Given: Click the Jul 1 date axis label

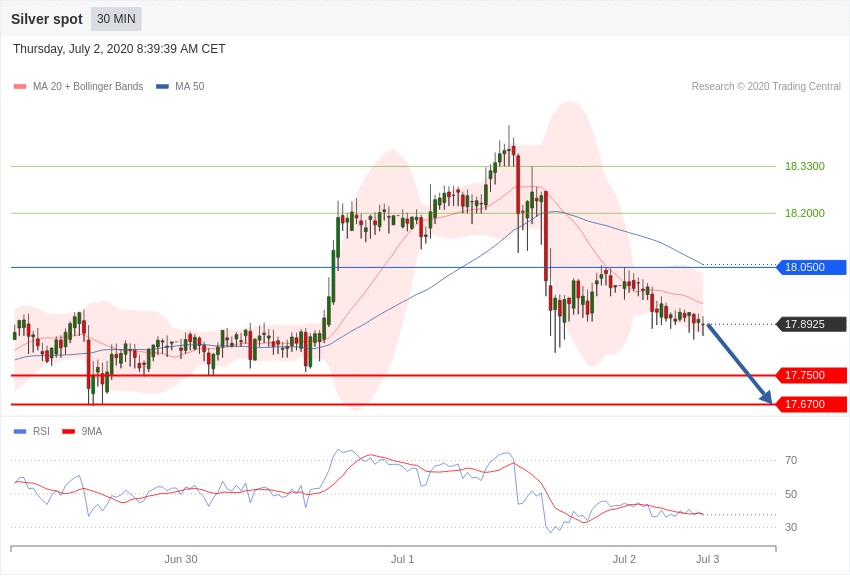Looking at the screenshot, I should tap(402, 559).
